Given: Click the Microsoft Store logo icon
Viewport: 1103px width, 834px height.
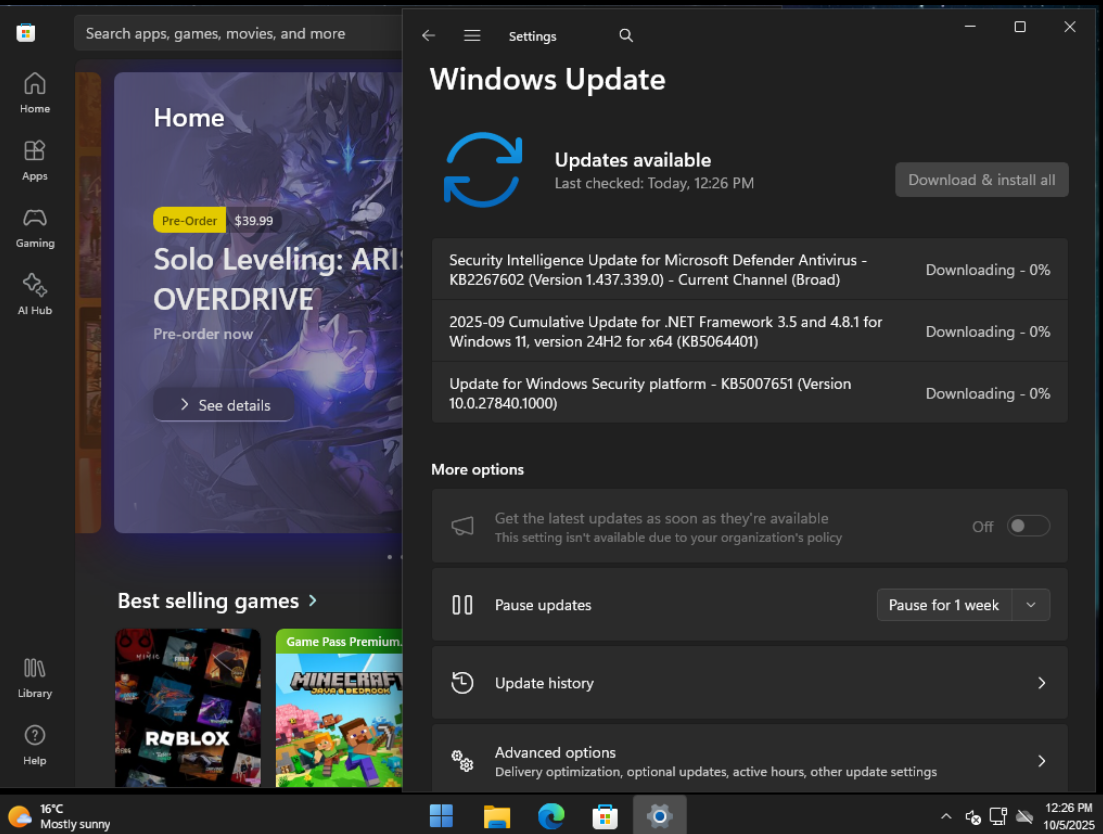Looking at the screenshot, I should (x=26, y=32).
